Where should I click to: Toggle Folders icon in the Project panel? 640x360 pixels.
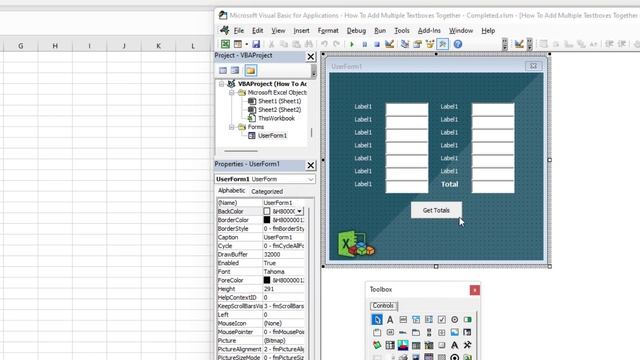(x=250, y=71)
